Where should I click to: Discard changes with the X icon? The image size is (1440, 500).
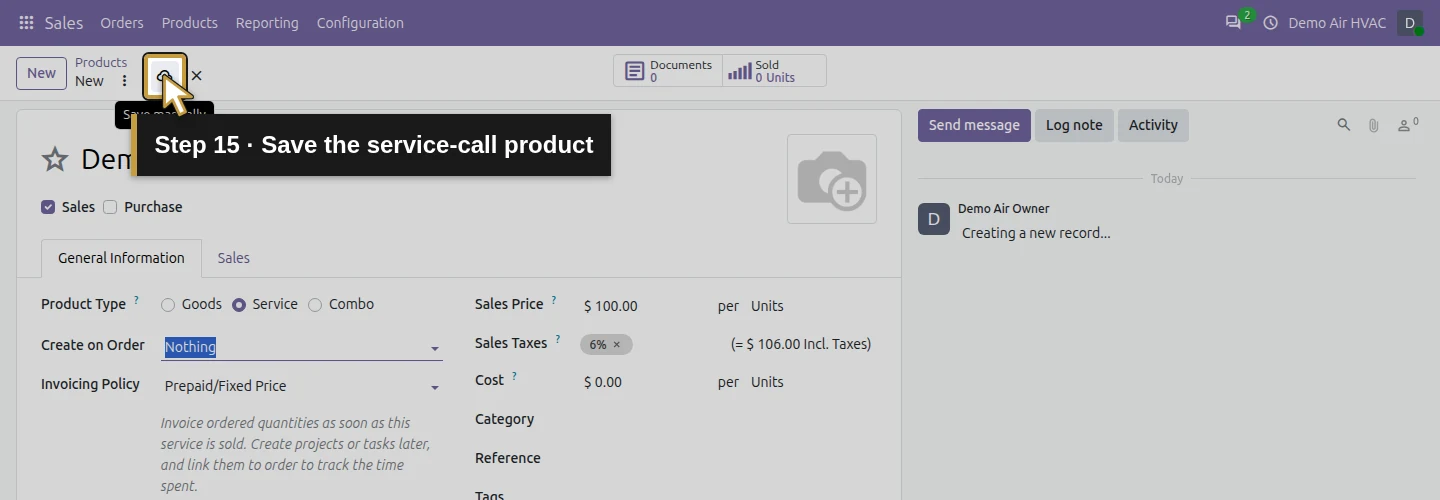pos(196,76)
